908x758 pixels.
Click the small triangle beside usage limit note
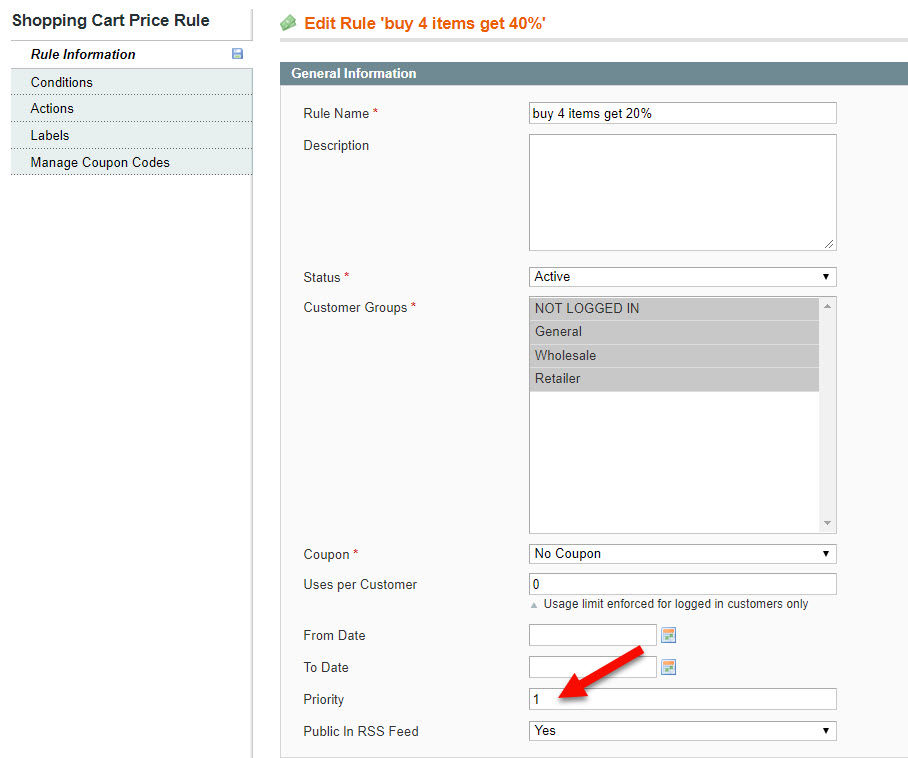534,605
